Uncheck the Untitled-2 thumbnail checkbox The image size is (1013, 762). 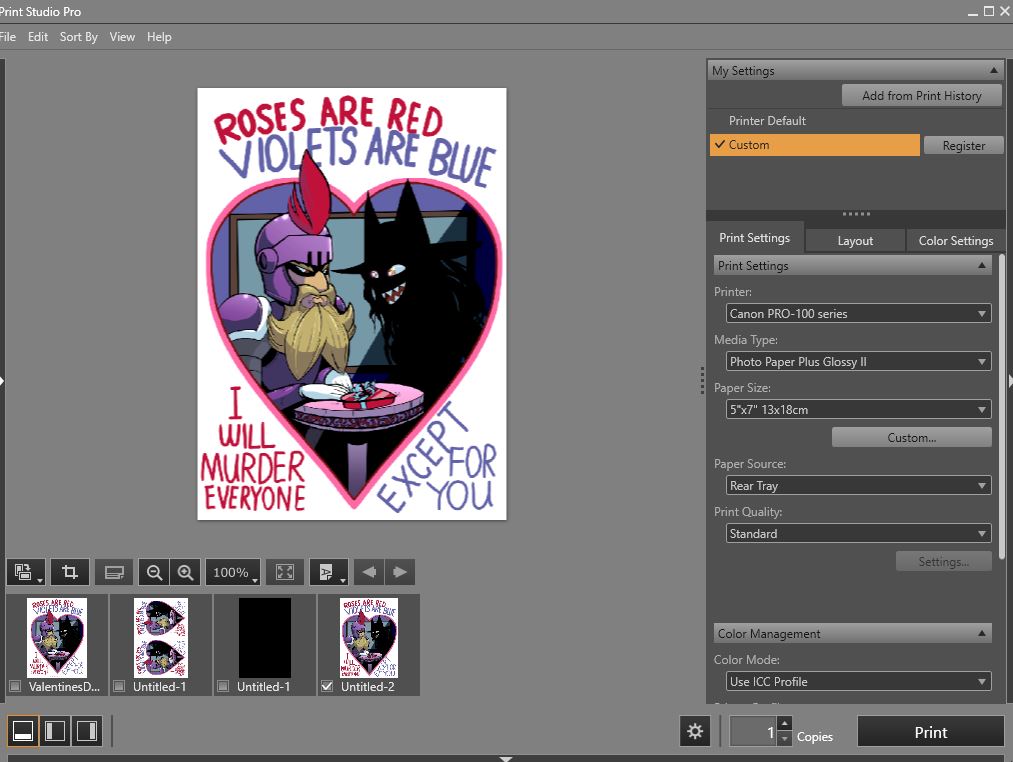pos(327,686)
